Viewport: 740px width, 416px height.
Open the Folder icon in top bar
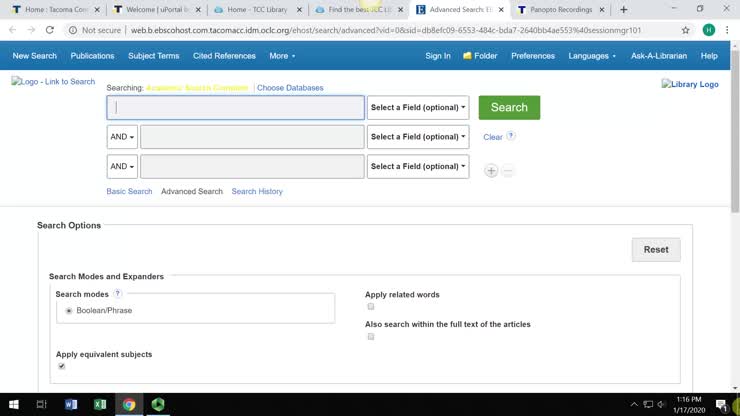[x=467, y=56]
